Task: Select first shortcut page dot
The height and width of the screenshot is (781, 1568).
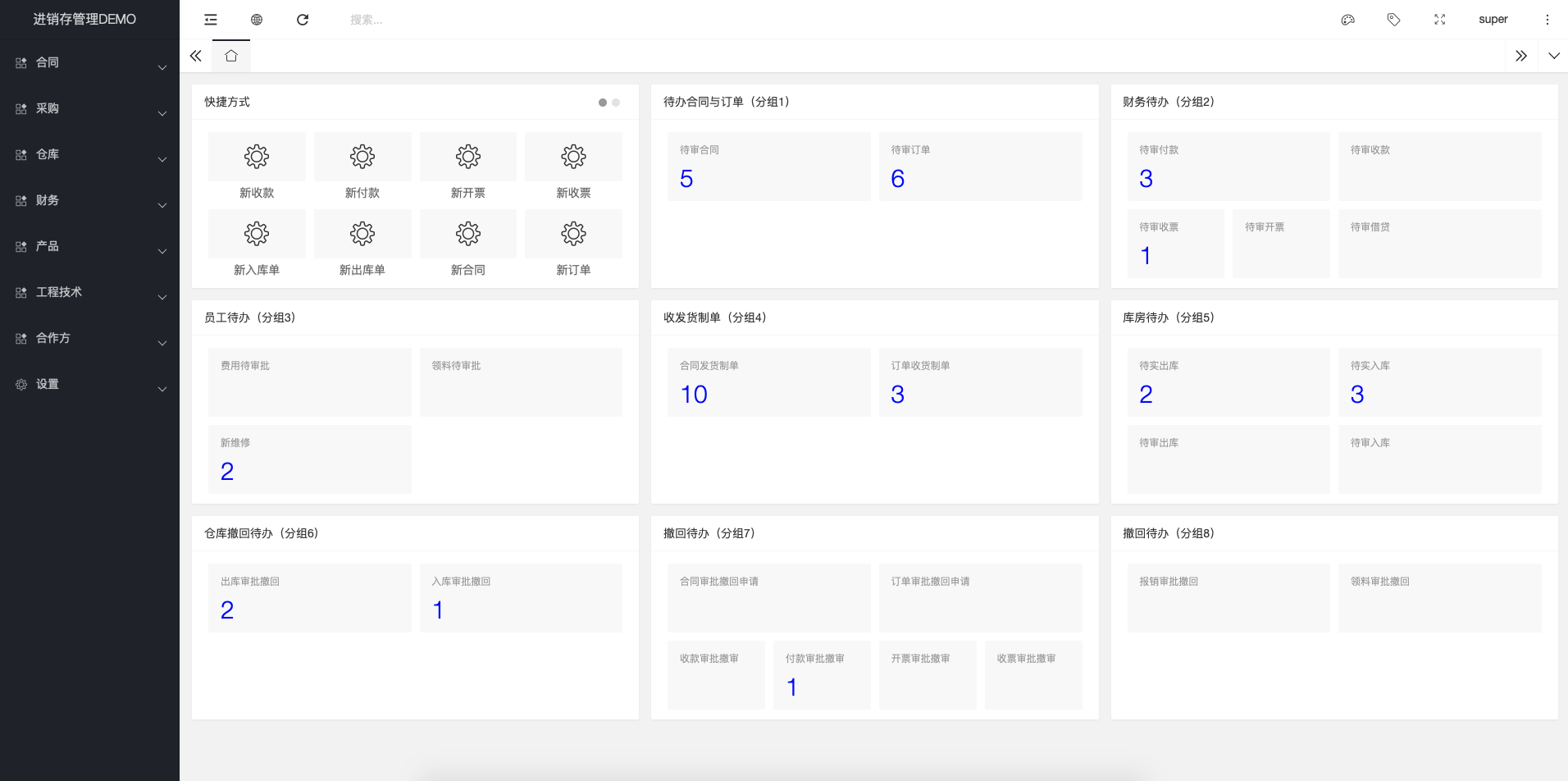Action: [603, 103]
